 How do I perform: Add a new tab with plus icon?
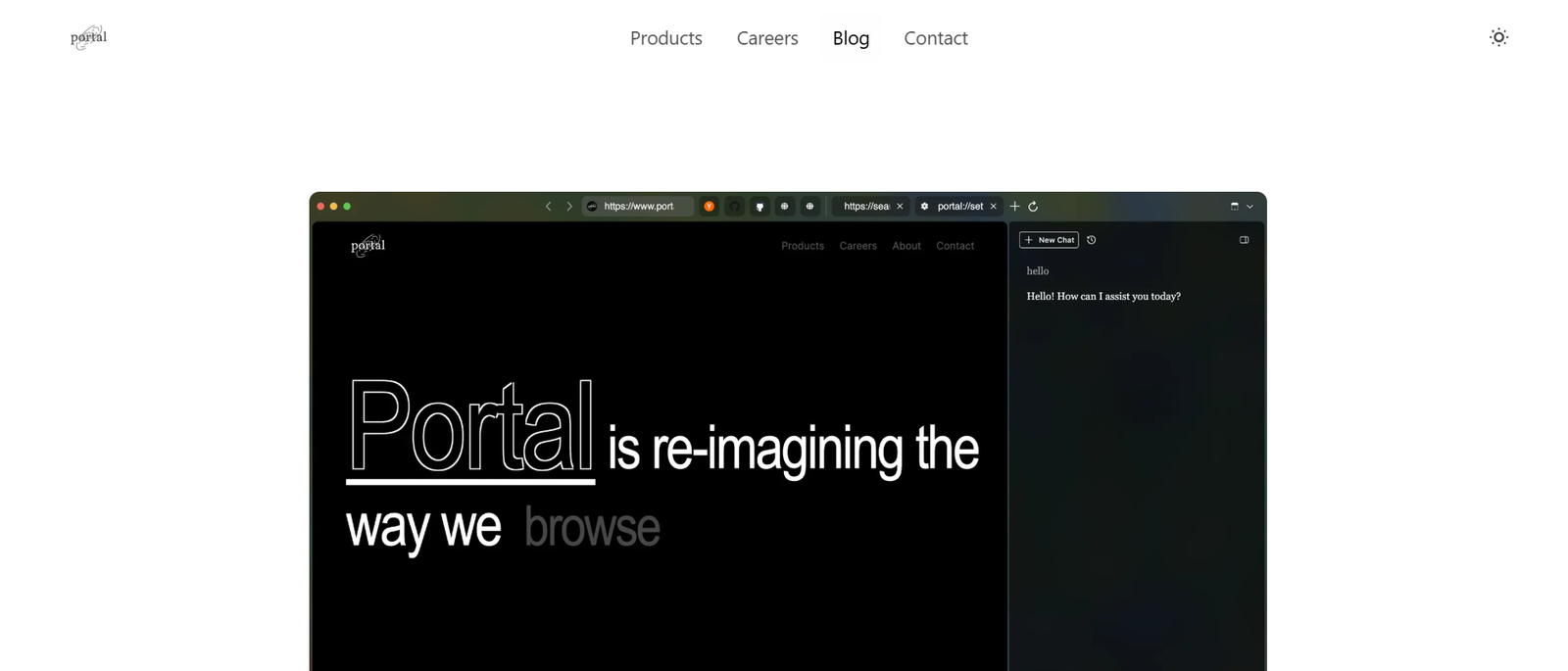click(1014, 206)
